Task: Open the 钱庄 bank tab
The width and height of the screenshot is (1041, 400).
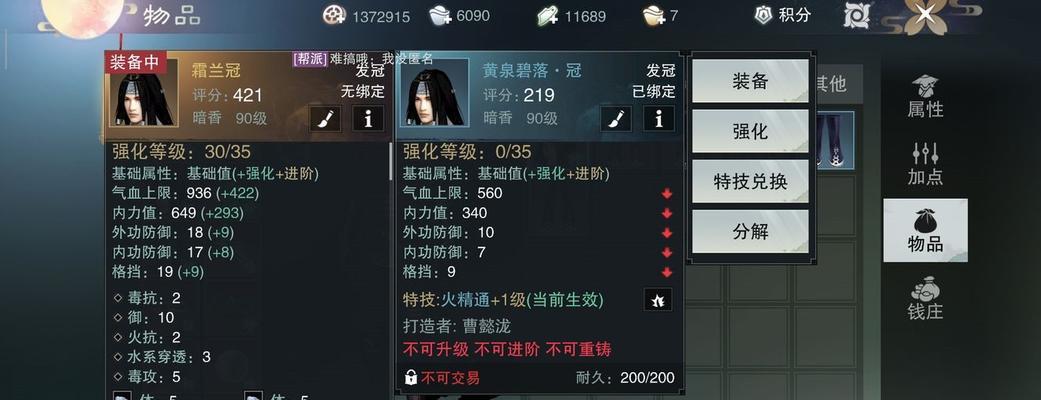Action: pos(925,298)
